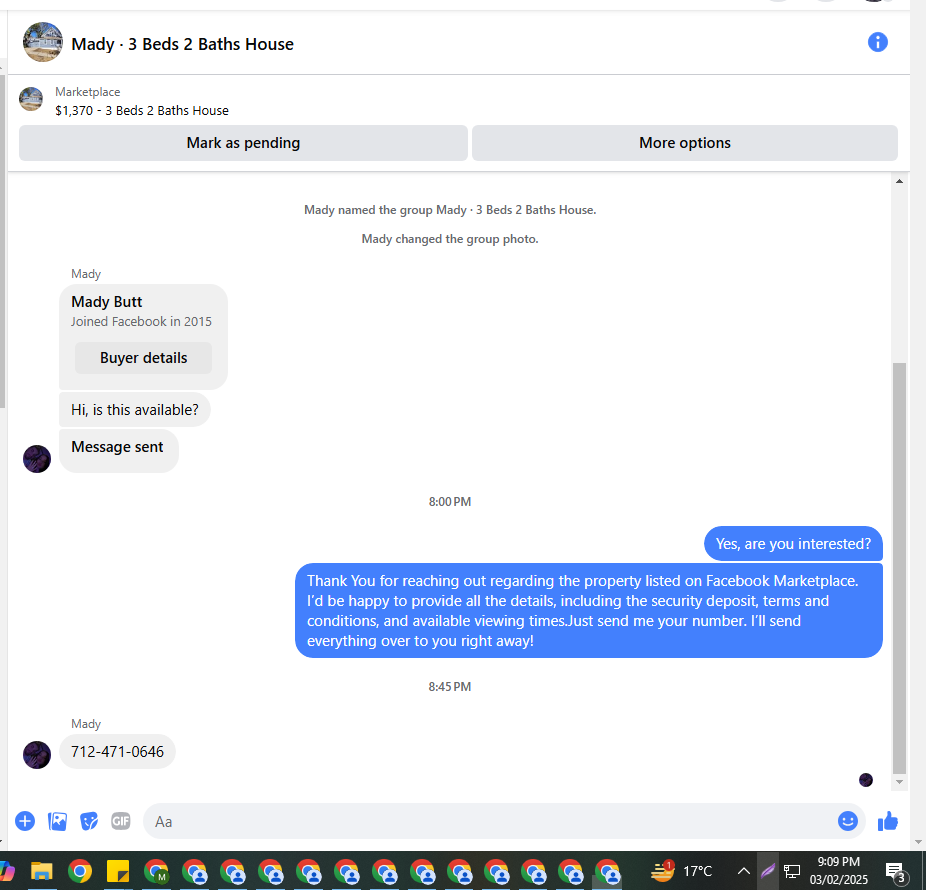Click chat scrollbar down arrow
Image resolution: width=926 pixels, height=890 pixels.
pyautogui.click(x=899, y=782)
